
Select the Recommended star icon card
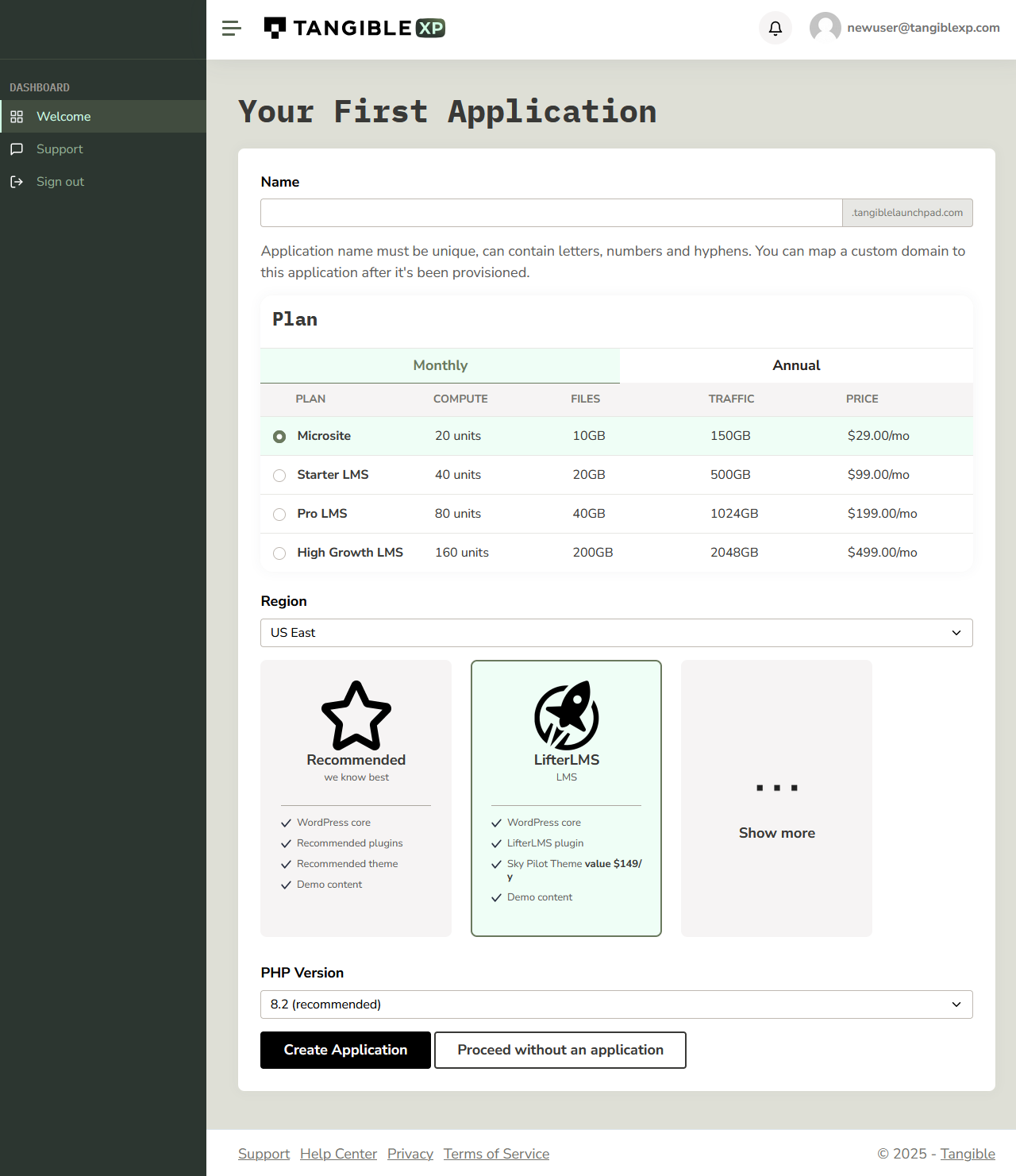pyautogui.click(x=356, y=715)
